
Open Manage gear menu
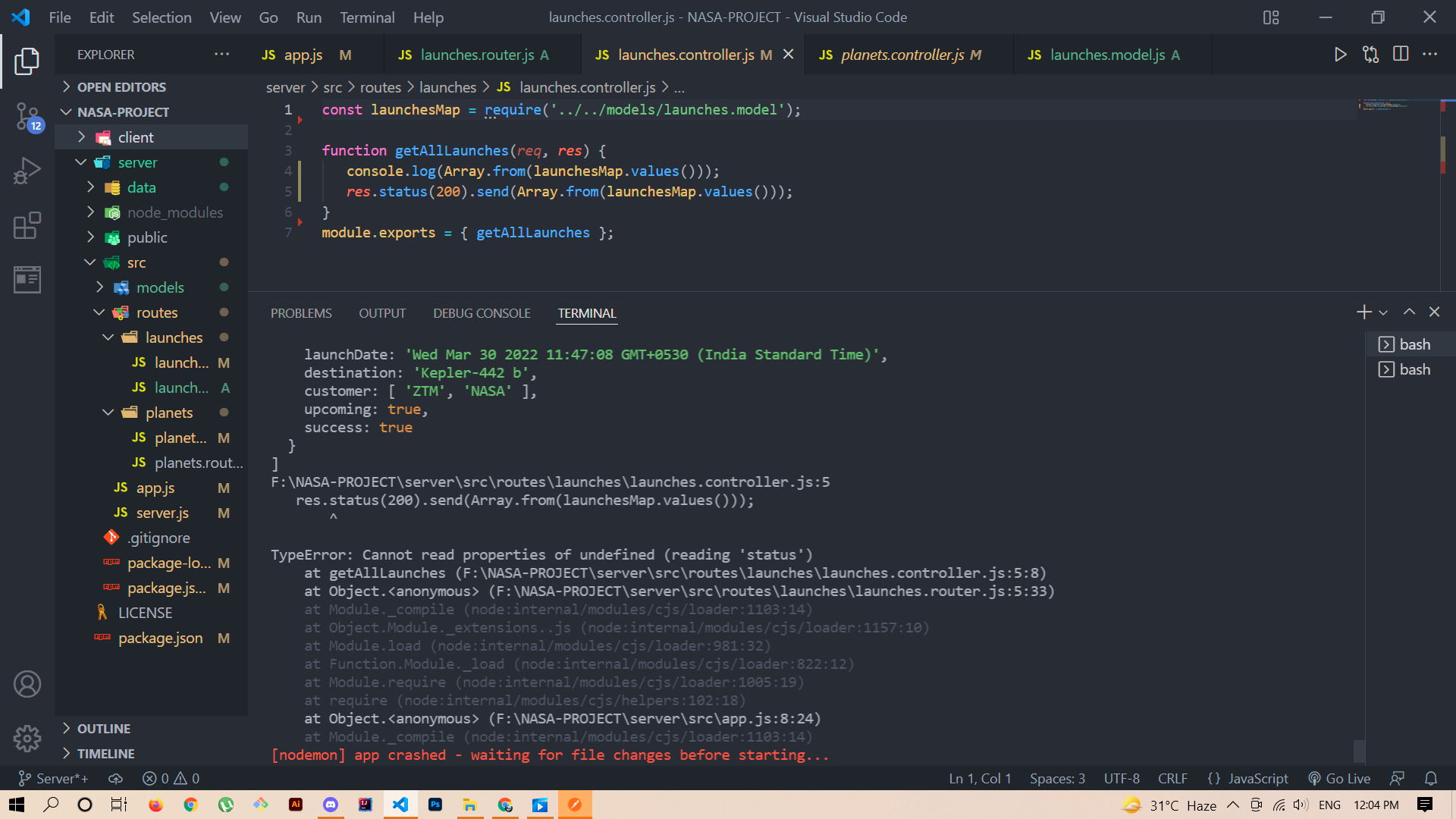pos(27,738)
